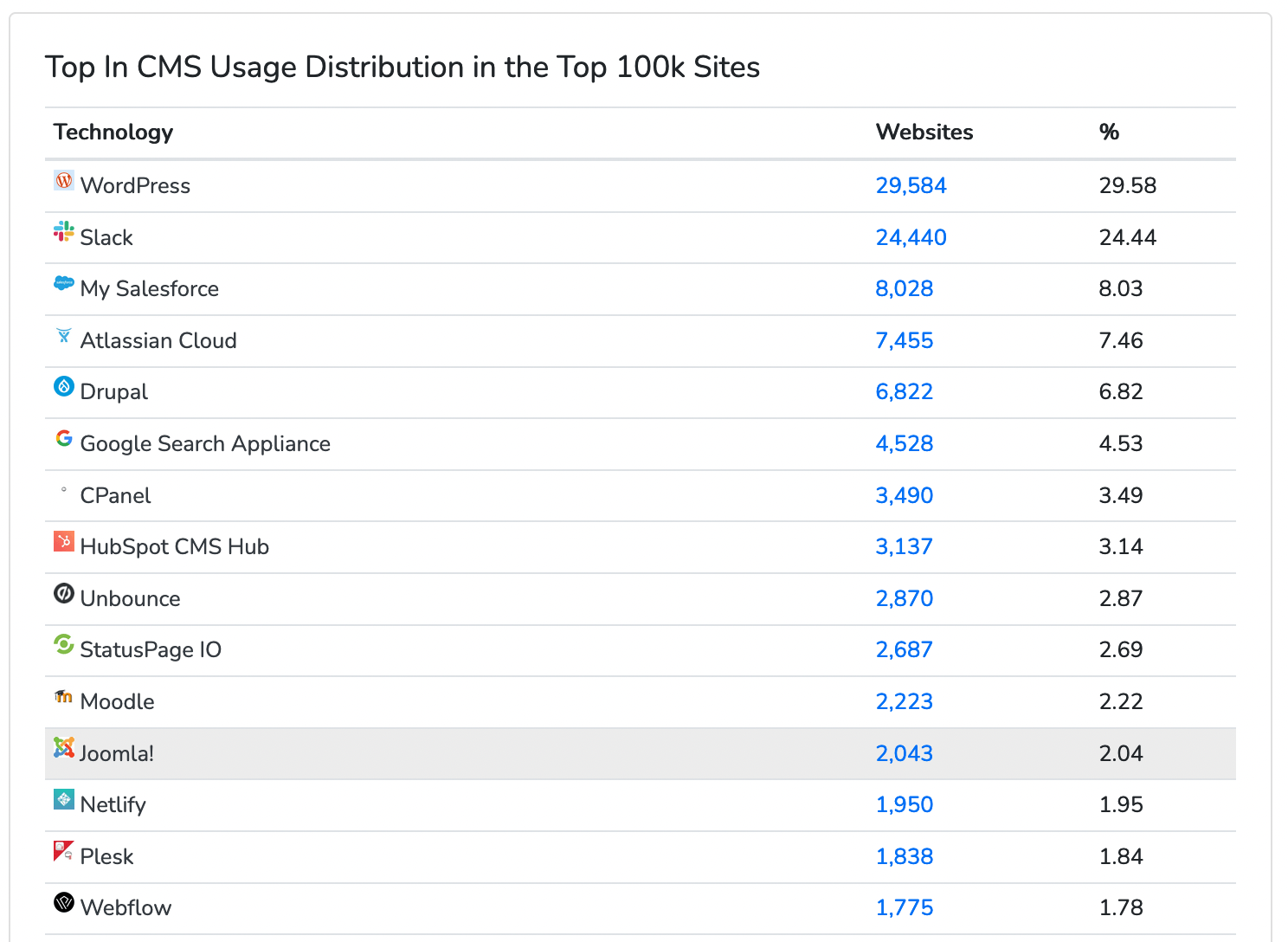Open Slack website count 24,440
The image size is (1288, 942).
[x=911, y=237]
